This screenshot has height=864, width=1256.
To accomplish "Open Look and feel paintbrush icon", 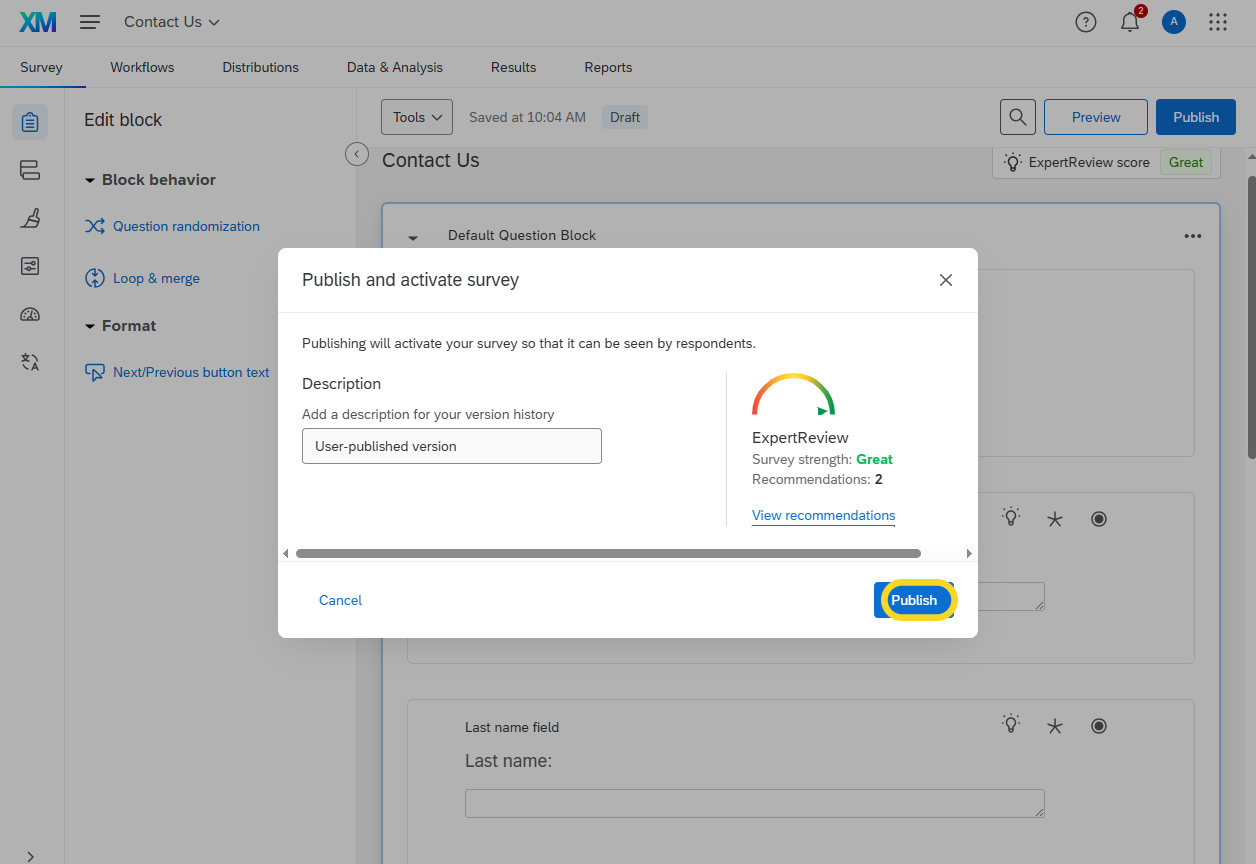I will tap(30, 218).
